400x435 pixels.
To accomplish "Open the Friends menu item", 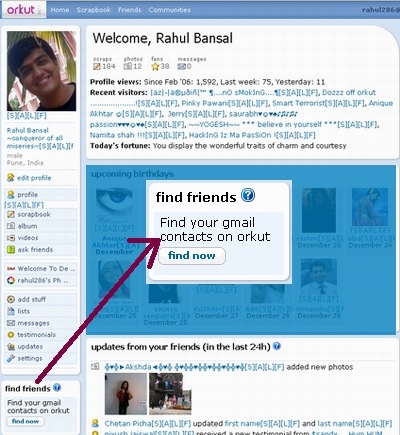I will pyautogui.click(x=129, y=10).
